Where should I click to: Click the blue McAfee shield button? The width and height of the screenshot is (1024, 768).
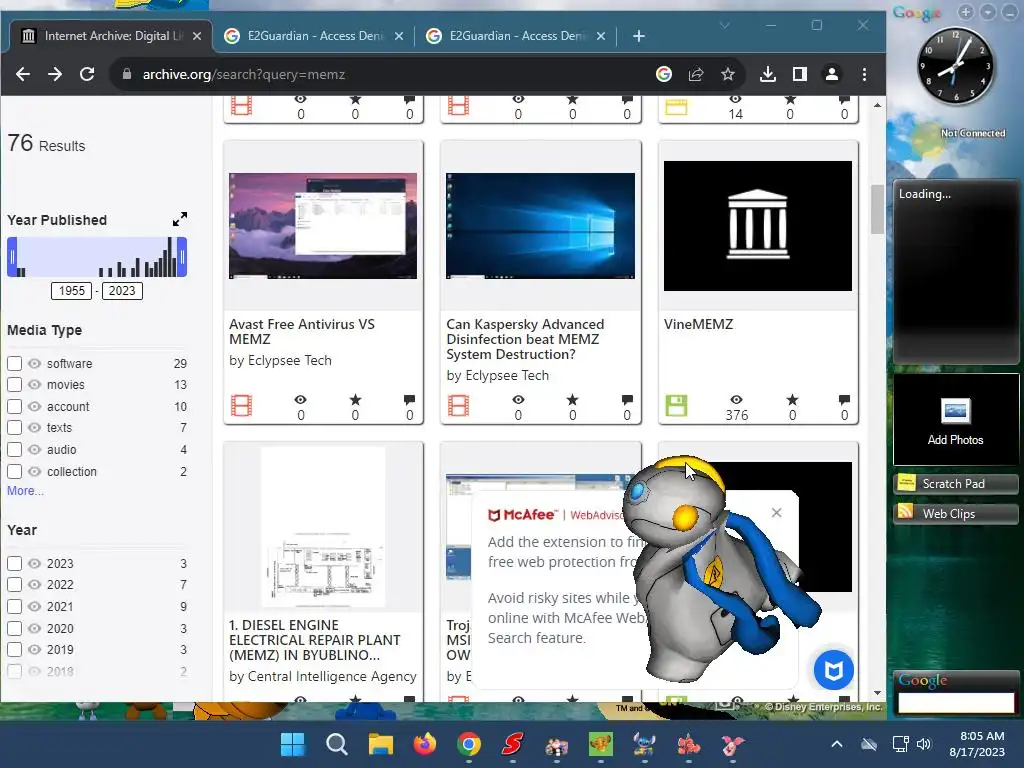pos(833,670)
